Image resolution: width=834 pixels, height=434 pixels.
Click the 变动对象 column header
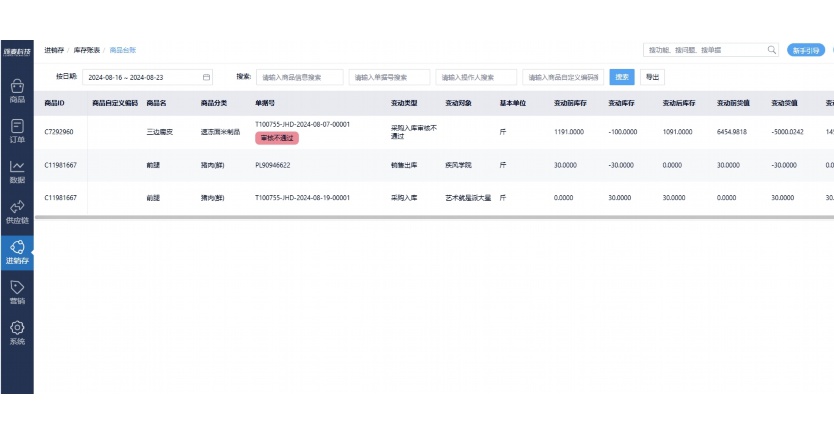click(x=458, y=103)
